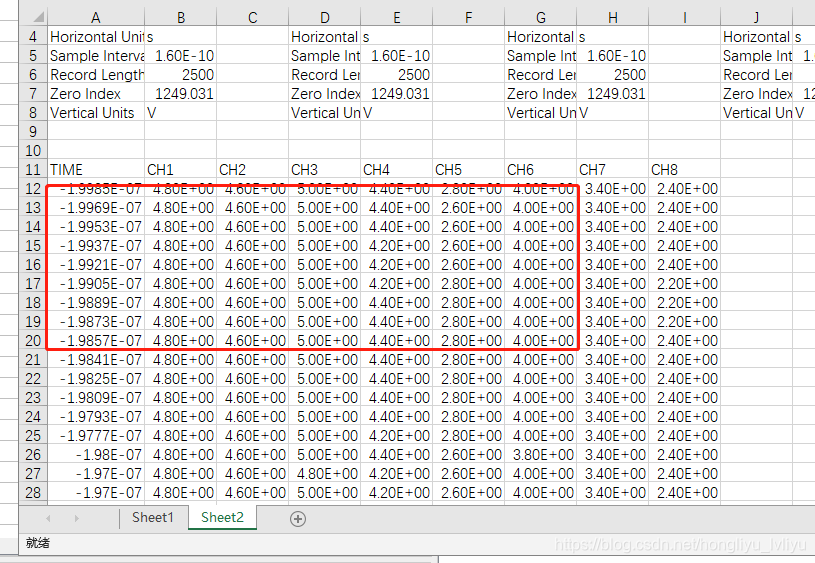This screenshot has width=815, height=563.
Task: Select column F header
Action: [468, 18]
